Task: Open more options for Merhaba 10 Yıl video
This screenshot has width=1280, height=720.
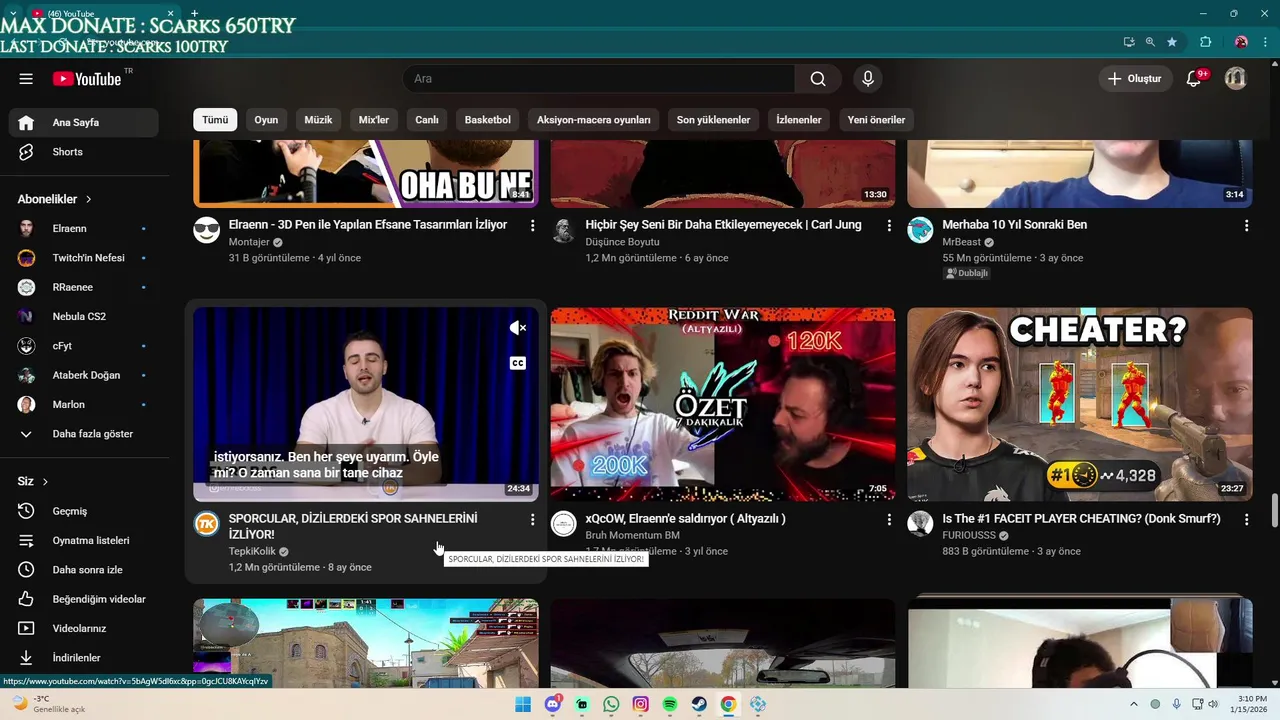Action: coord(1246,226)
